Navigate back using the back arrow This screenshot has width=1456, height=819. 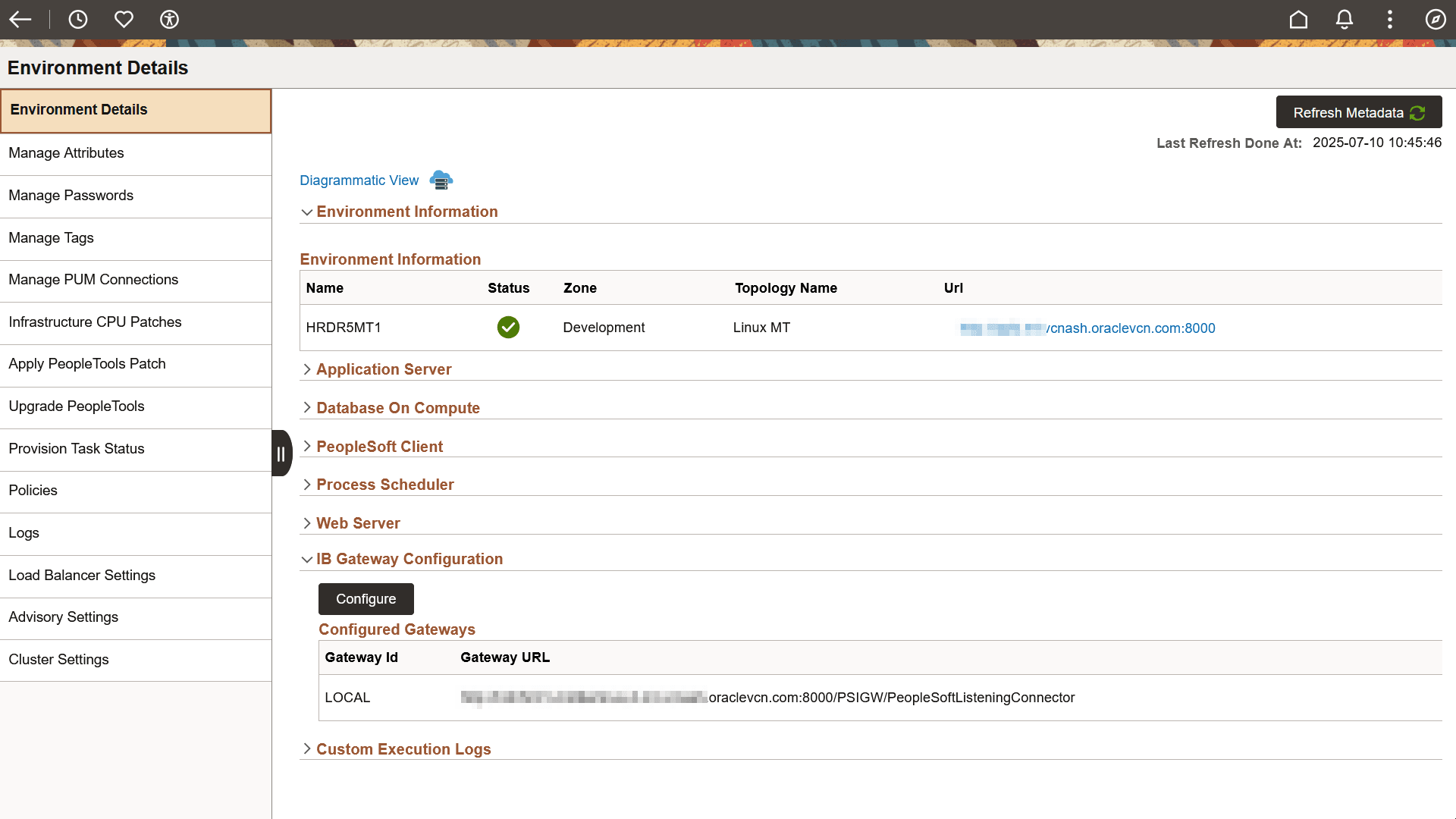[20, 20]
